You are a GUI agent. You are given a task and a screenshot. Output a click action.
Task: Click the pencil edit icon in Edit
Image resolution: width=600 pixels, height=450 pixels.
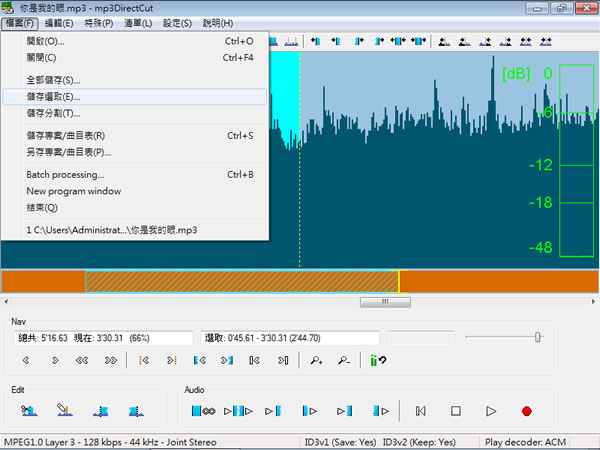(x=65, y=410)
